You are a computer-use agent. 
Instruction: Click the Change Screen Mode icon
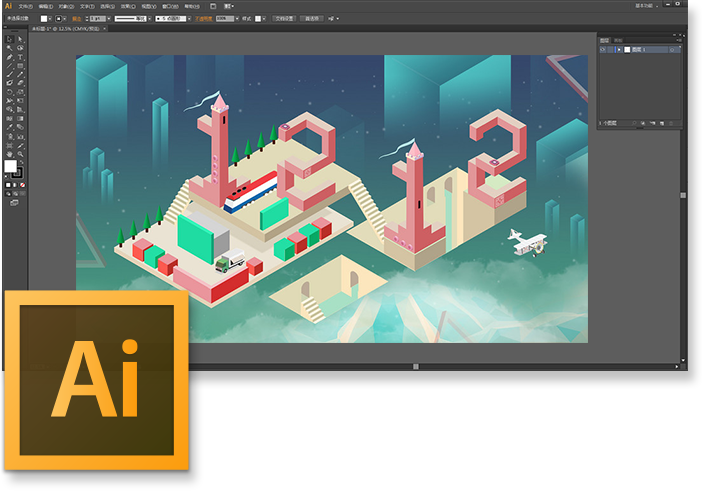[15, 203]
